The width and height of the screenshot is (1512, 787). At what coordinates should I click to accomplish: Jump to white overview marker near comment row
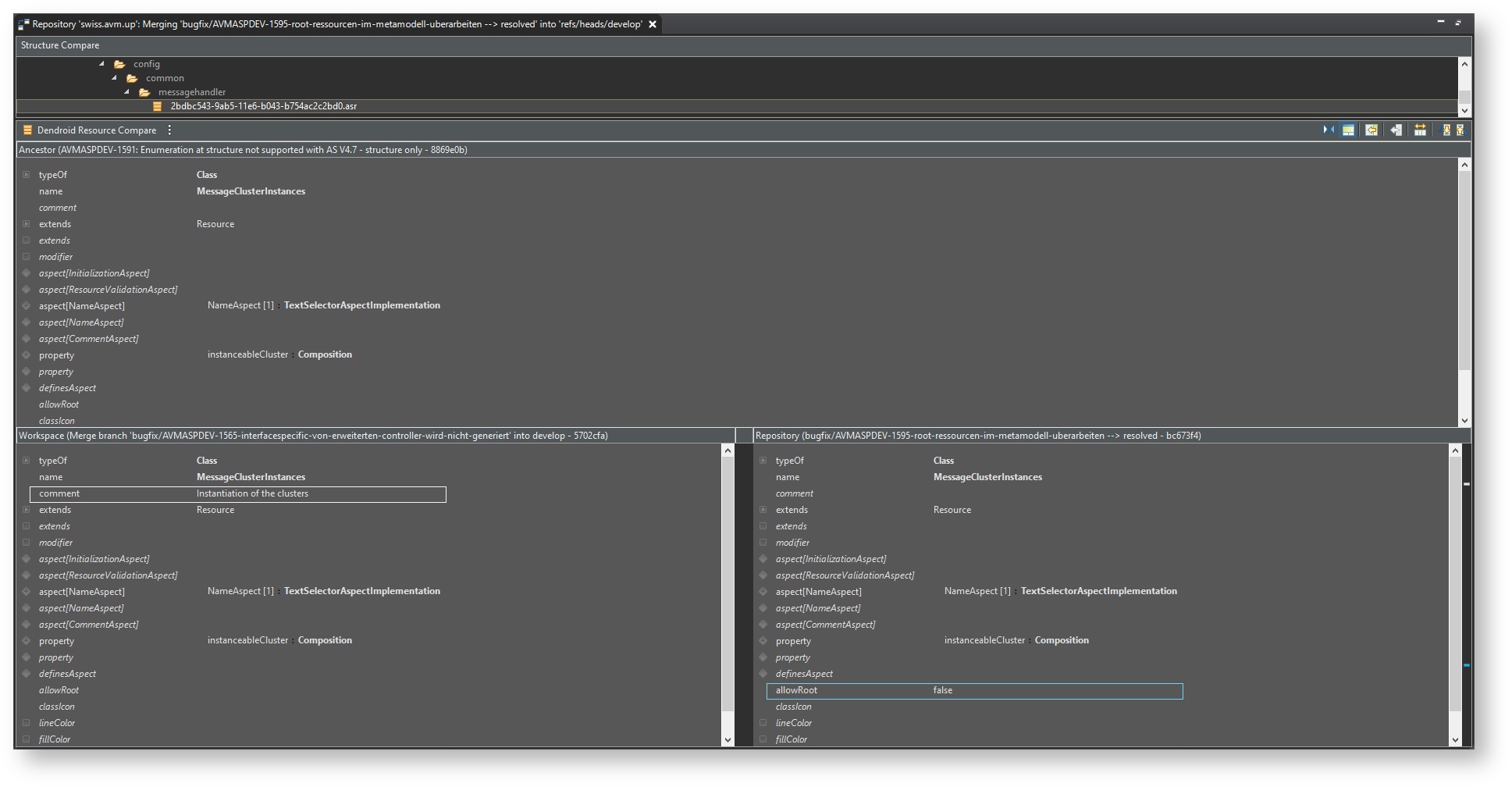[1467, 484]
